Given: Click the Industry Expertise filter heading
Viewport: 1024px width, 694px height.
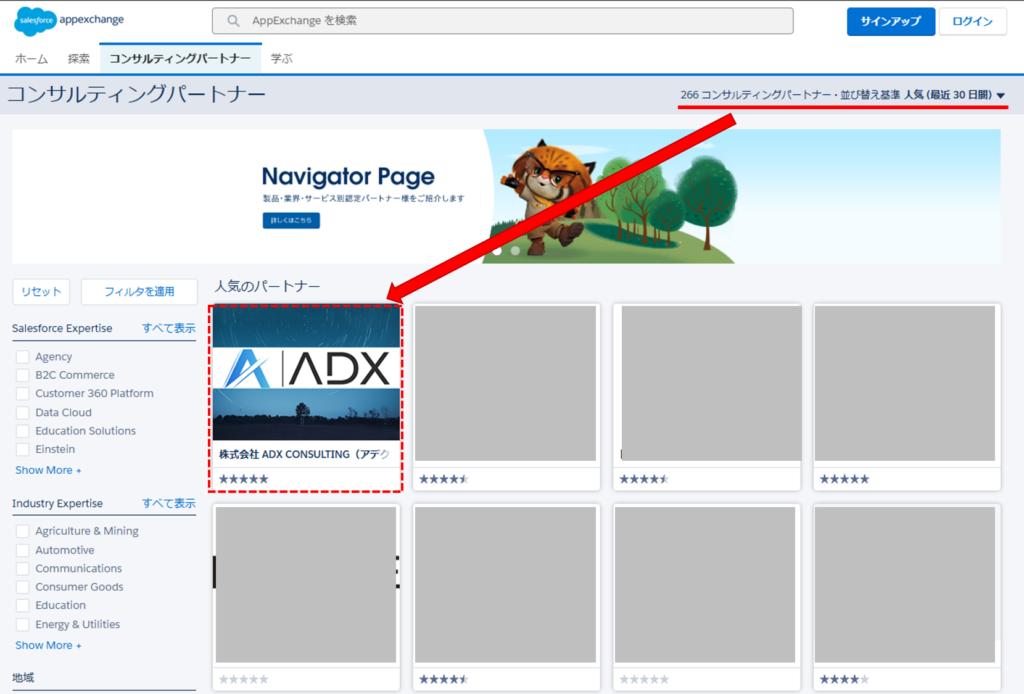Looking at the screenshot, I should 57,503.
